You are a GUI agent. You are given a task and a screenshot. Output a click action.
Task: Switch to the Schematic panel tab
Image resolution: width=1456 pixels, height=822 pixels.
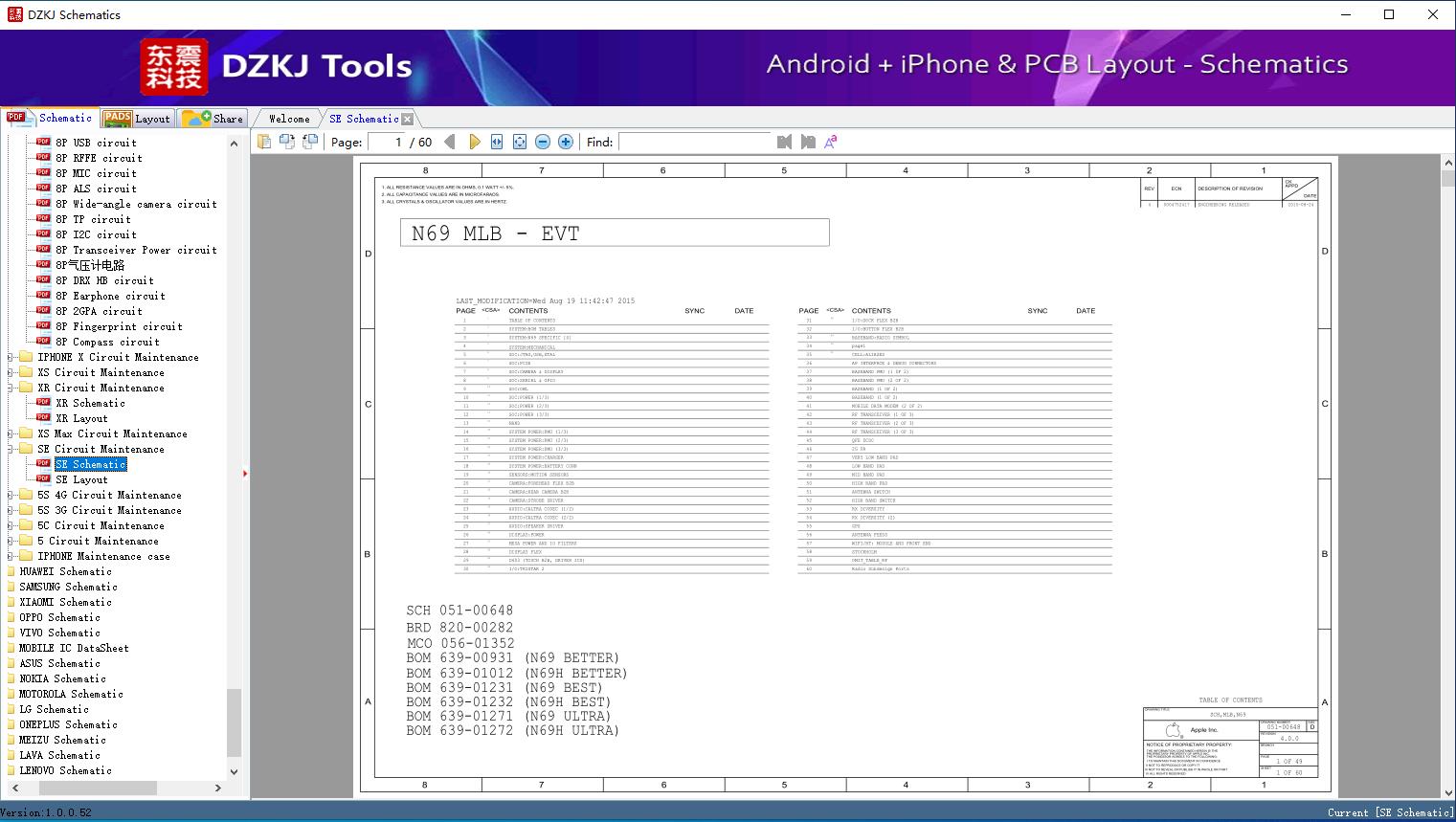[50, 118]
